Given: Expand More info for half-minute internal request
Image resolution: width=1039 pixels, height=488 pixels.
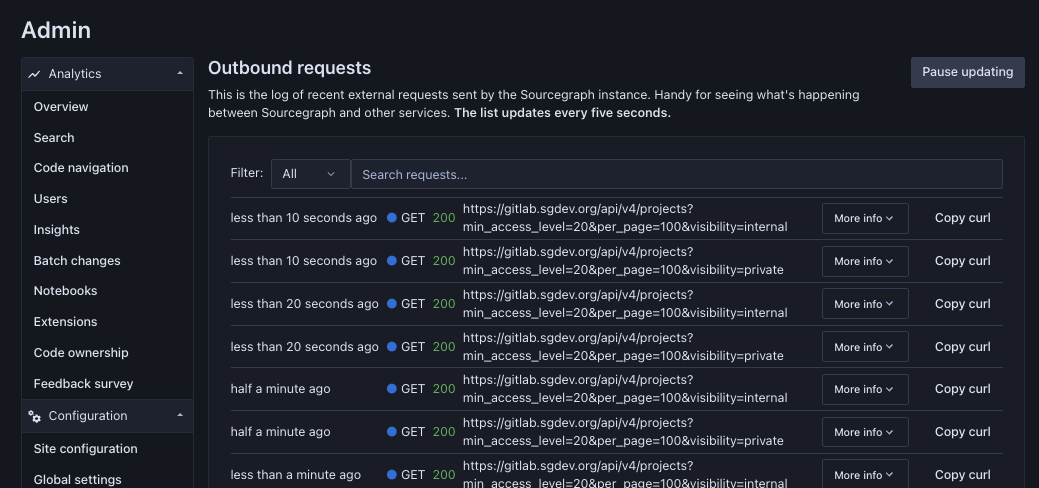Looking at the screenshot, I should point(865,389).
